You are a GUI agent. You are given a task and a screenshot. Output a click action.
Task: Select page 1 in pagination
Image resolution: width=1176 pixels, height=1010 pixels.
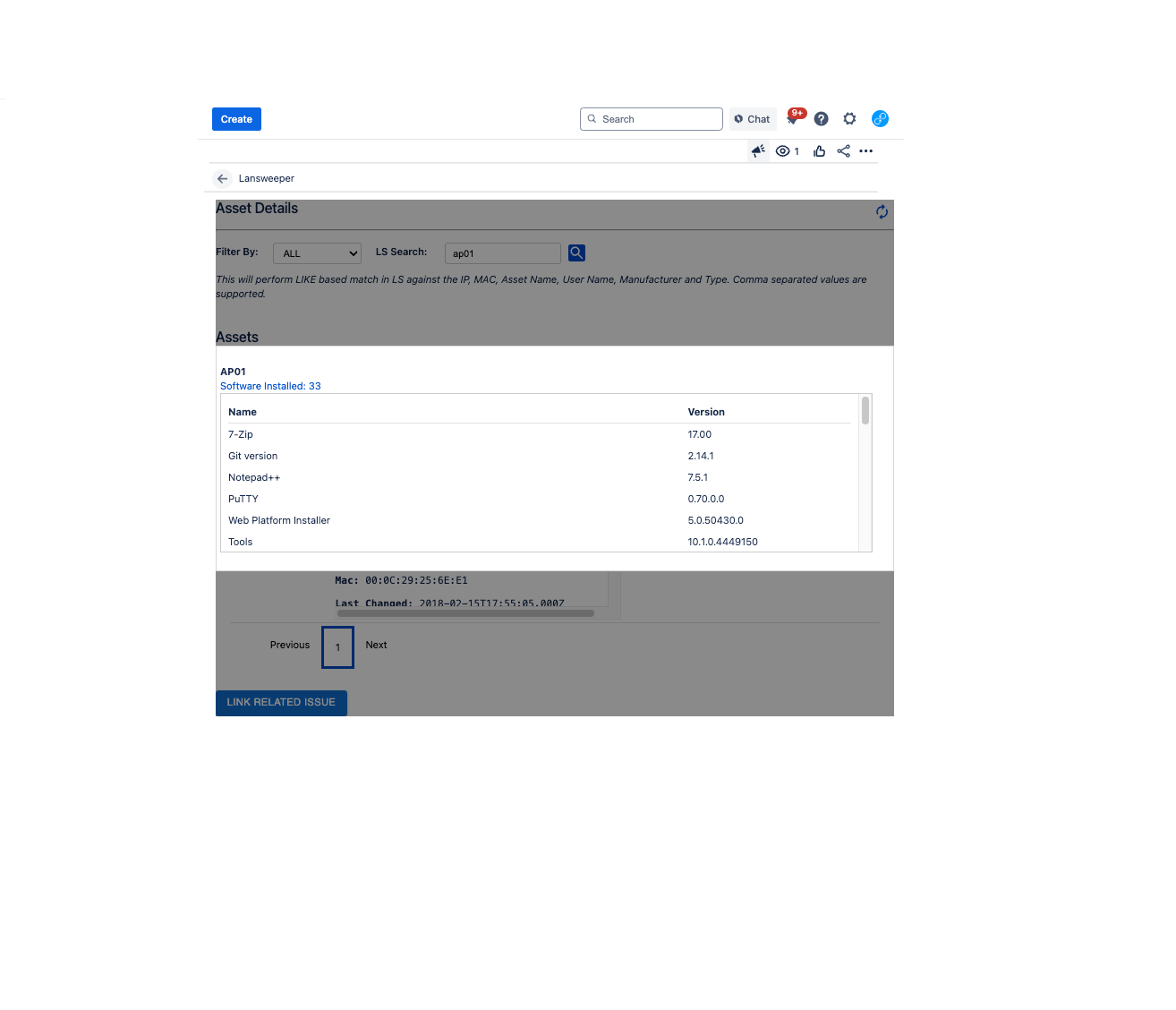tap(337, 646)
